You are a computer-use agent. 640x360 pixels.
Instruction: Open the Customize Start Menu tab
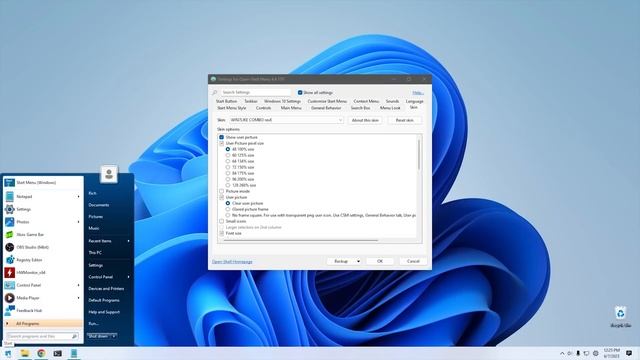[327, 101]
